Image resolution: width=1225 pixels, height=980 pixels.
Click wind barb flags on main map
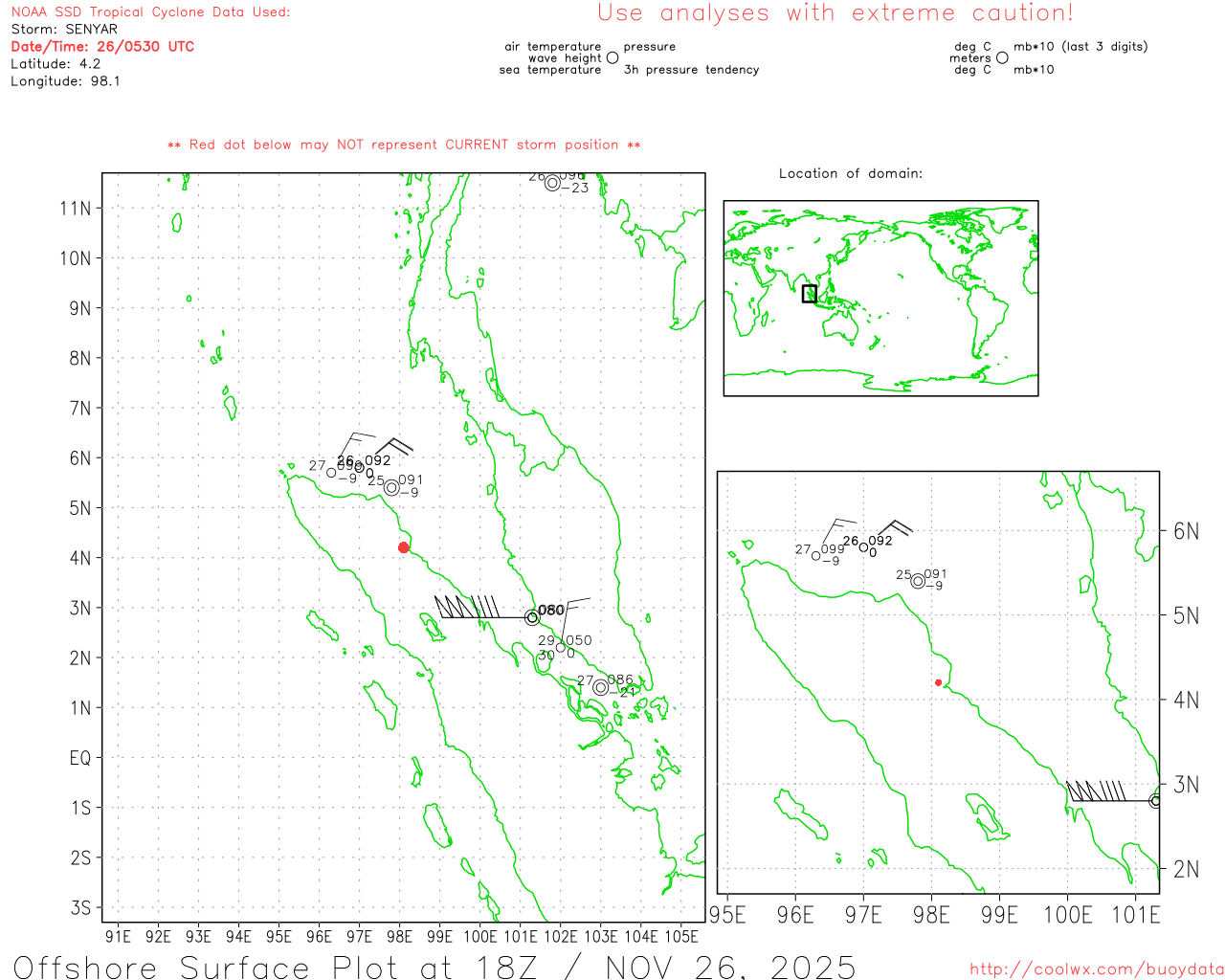467,607
